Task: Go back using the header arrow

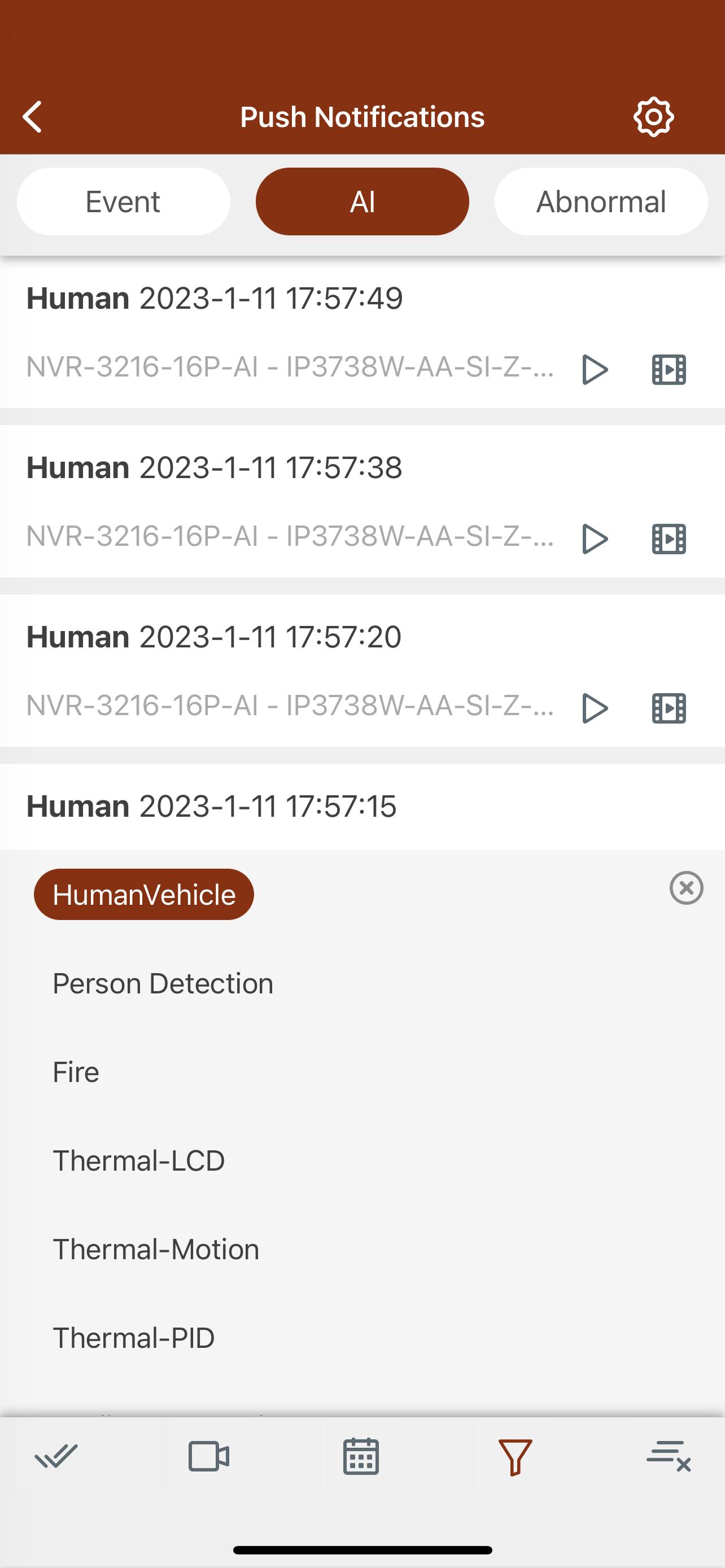Action: pos(32,117)
